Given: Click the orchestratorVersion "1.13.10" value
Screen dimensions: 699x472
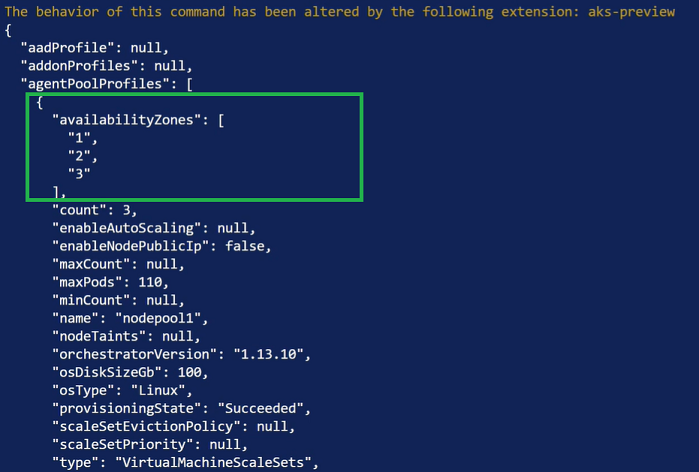Looking at the screenshot, I should click(x=268, y=354).
